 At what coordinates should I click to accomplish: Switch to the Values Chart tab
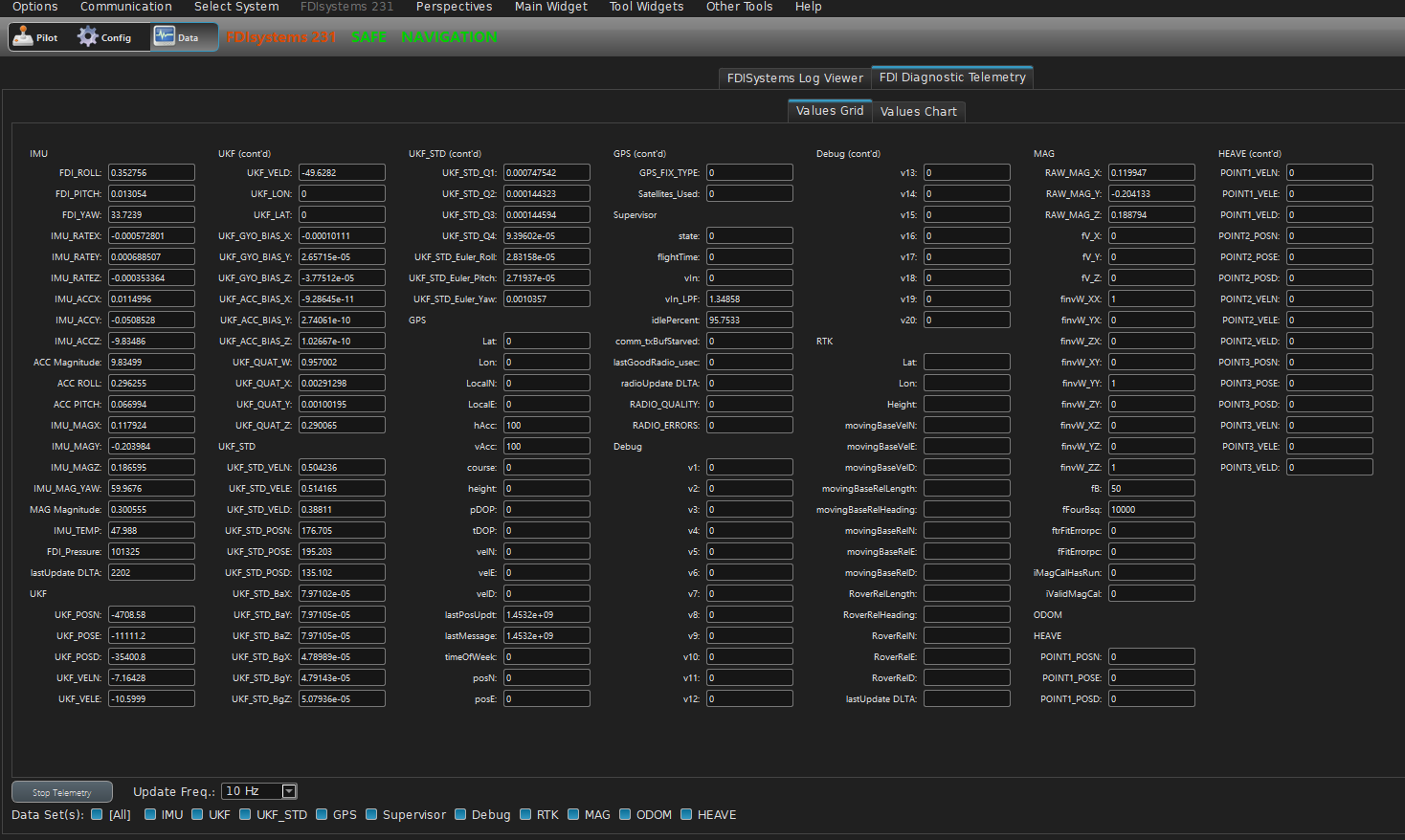(x=919, y=112)
